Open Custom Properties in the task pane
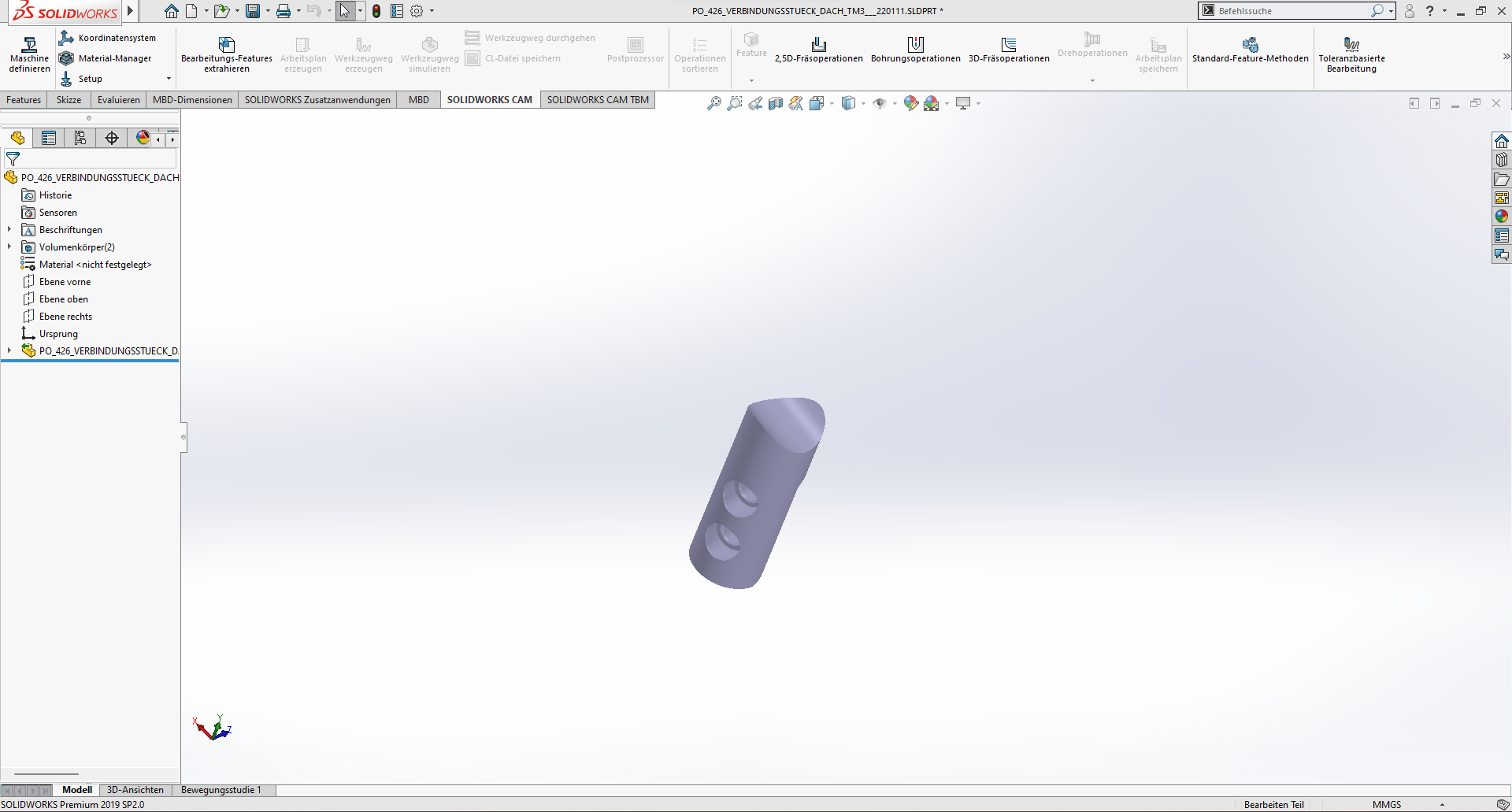Image resolution: width=1512 pixels, height=812 pixels. (1502, 235)
